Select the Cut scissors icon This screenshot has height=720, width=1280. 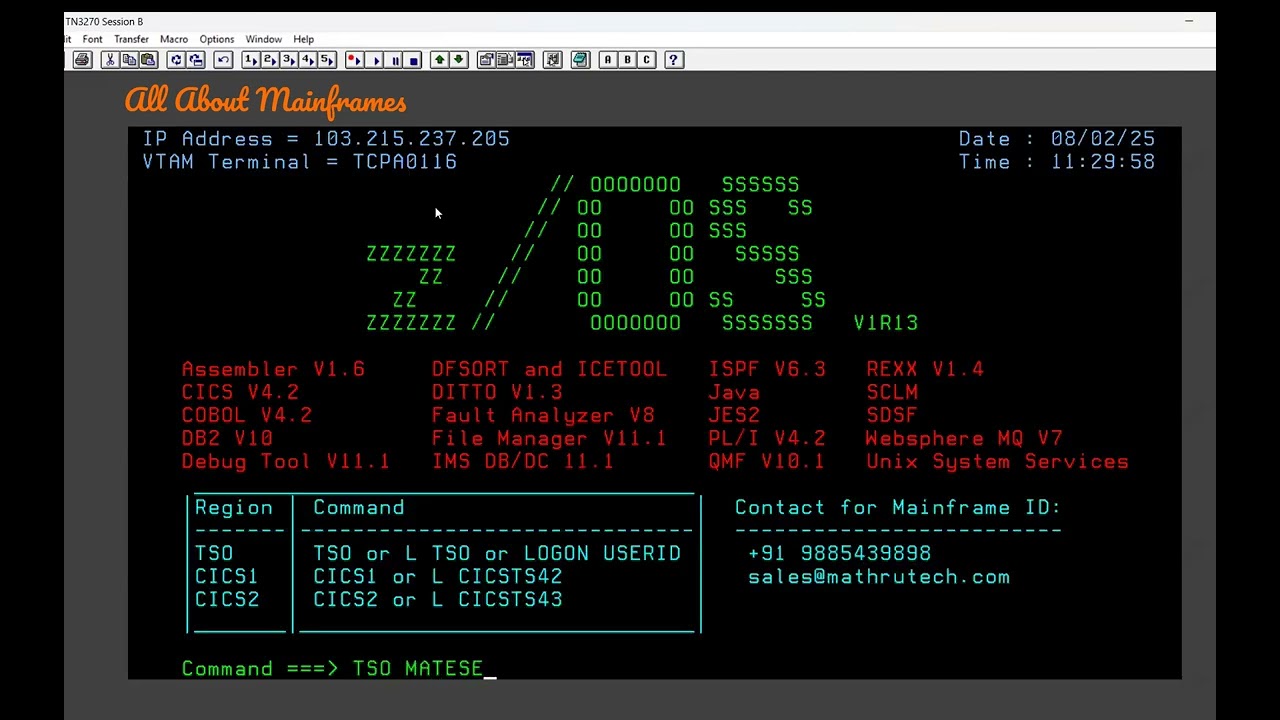[110, 60]
